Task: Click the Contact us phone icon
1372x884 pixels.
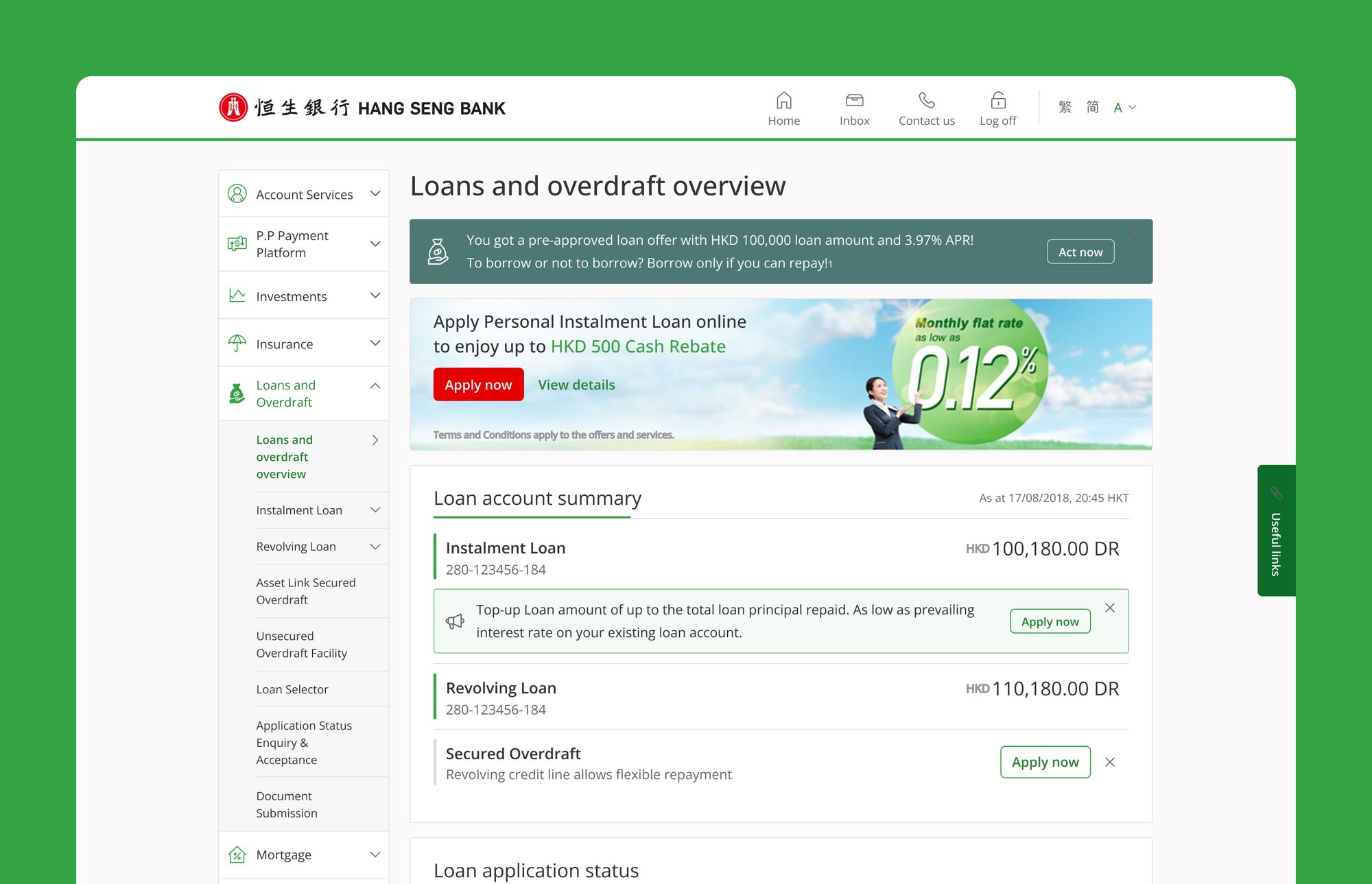Action: 926,100
